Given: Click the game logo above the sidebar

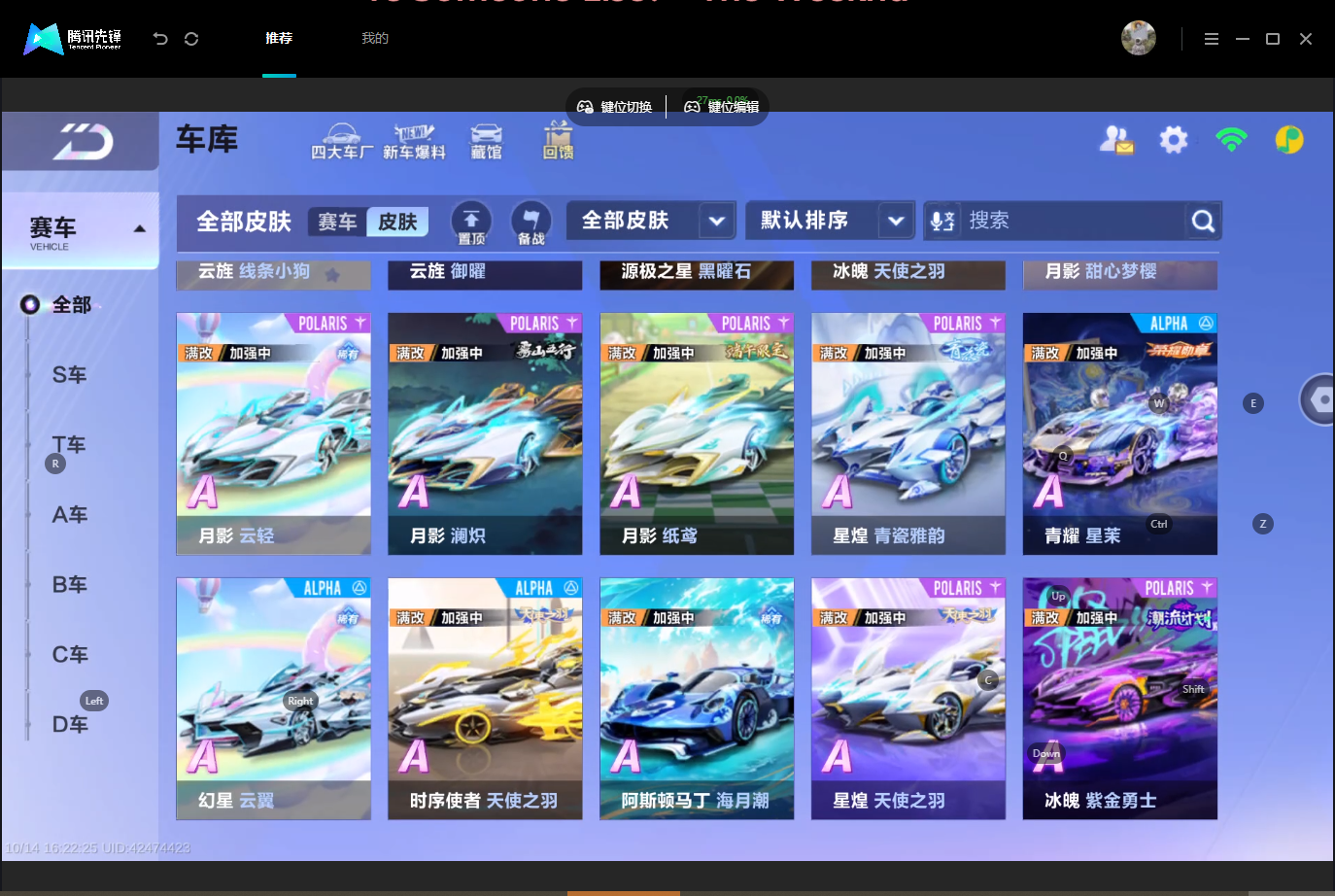Looking at the screenshot, I should point(83,142).
